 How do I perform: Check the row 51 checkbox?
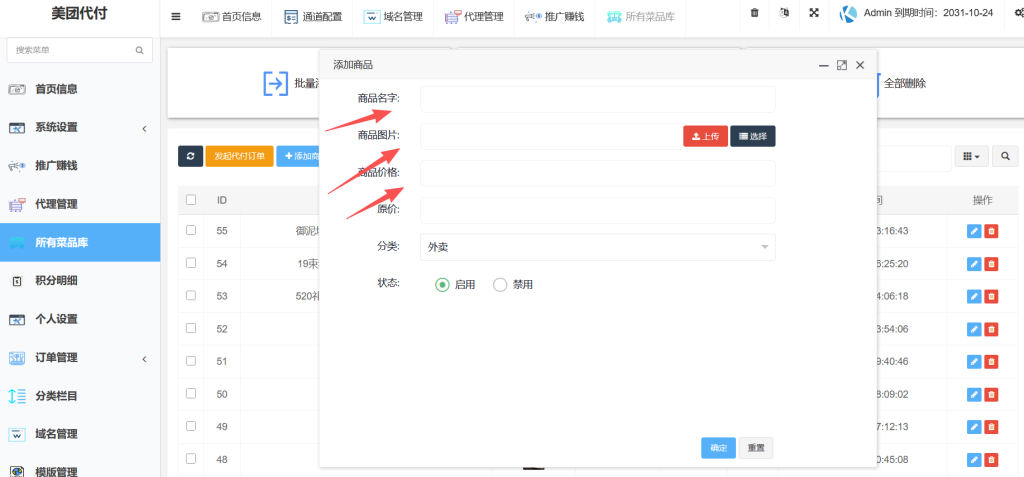tap(191, 361)
